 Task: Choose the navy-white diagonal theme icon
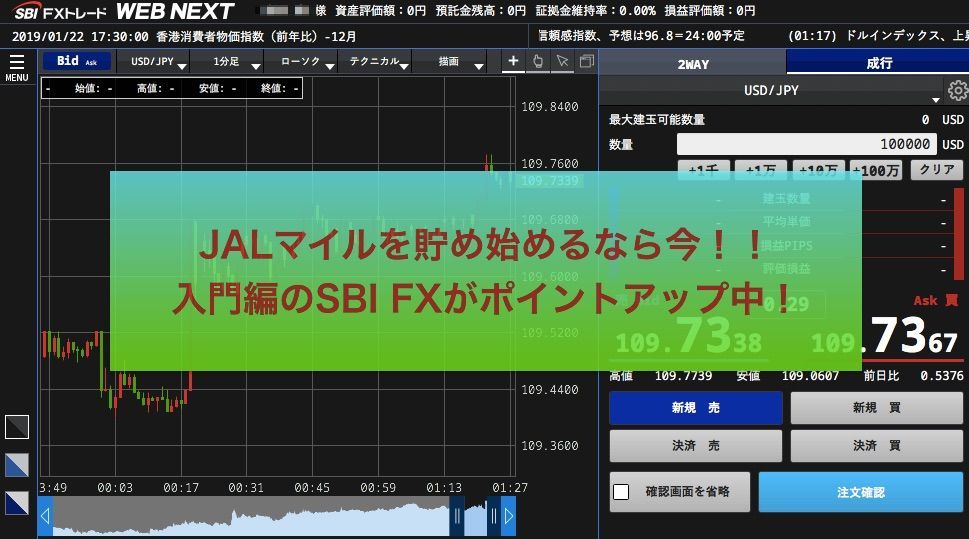[17, 503]
